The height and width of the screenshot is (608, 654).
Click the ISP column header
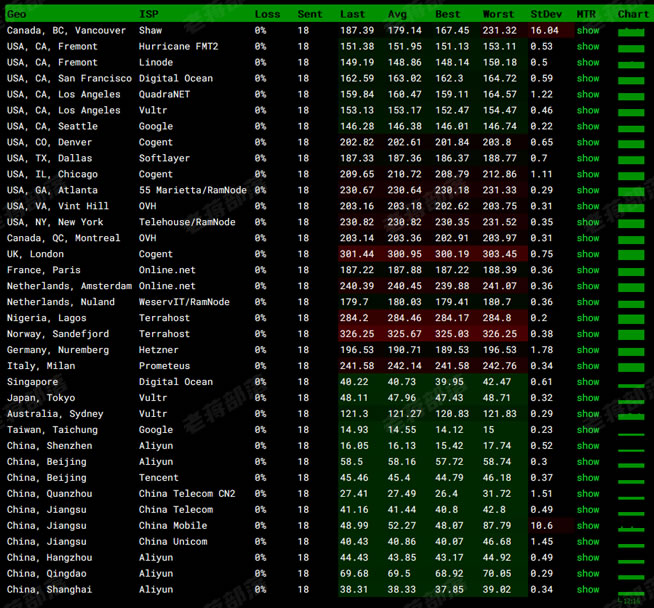149,14
